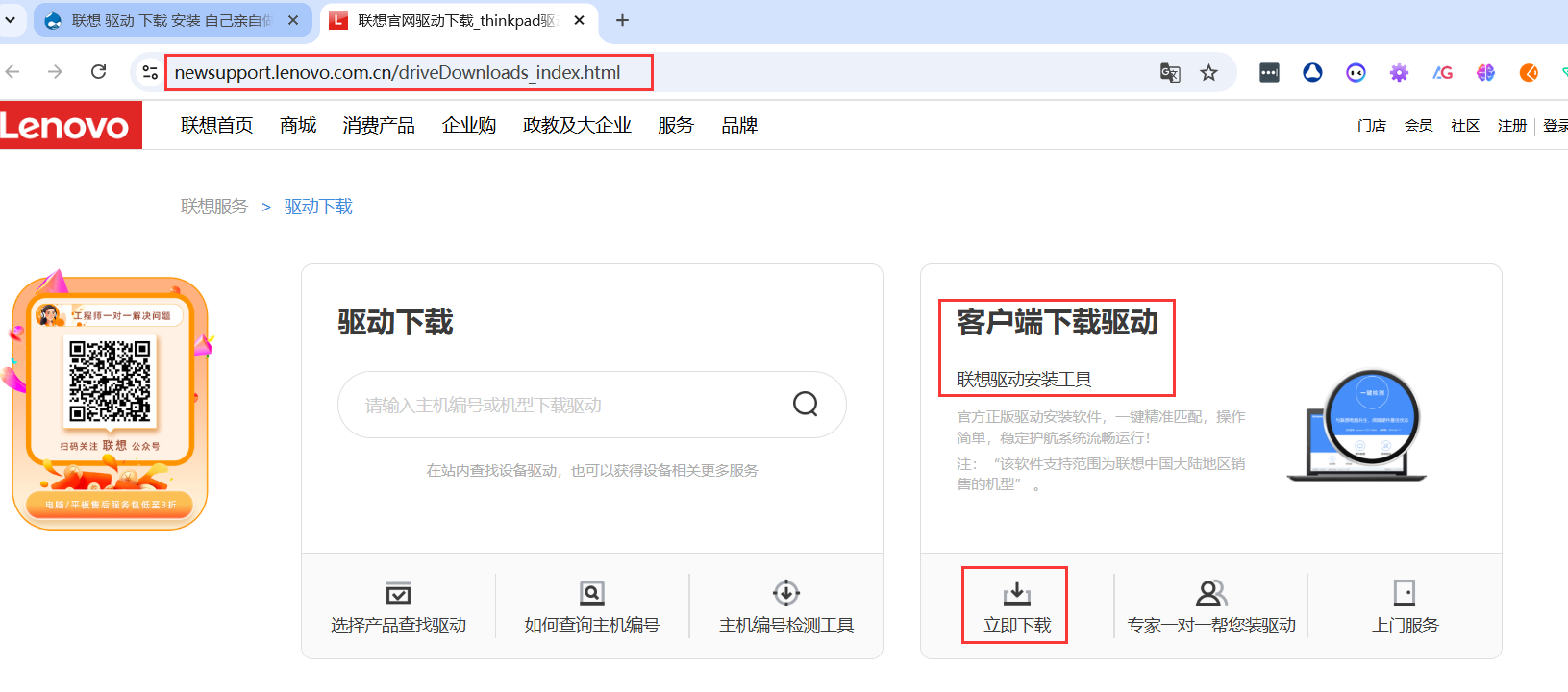Viewport: 1568px width, 692px height.
Task: Open 品牌 navigation item
Action: [739, 125]
